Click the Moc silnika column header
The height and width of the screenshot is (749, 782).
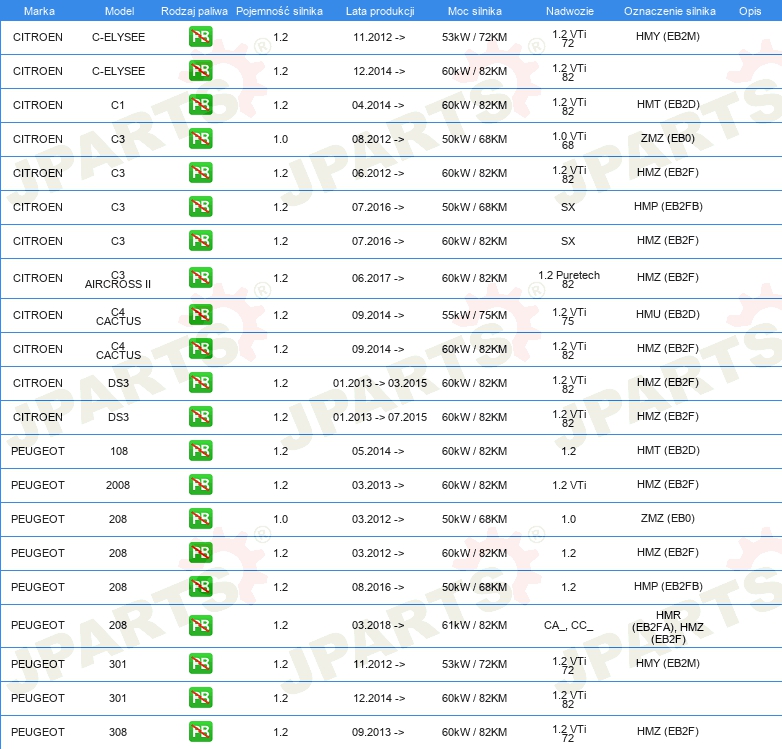tap(475, 11)
